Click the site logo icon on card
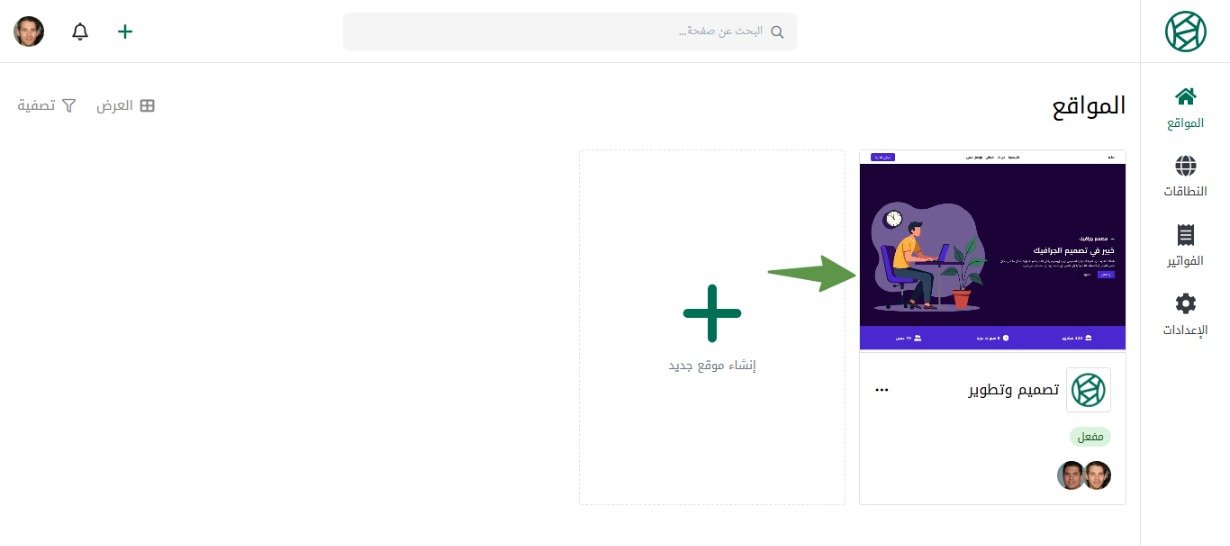Viewport: 1230px width, 546px height. tap(1088, 390)
